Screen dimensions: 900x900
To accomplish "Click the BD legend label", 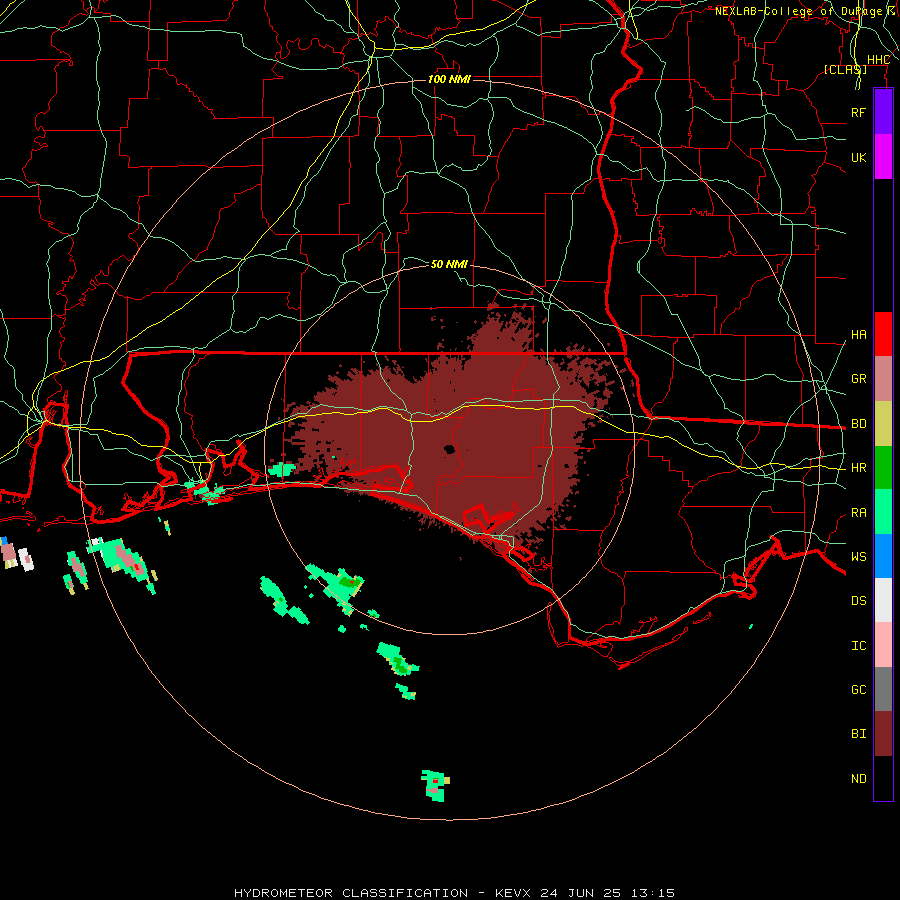I will [858, 424].
